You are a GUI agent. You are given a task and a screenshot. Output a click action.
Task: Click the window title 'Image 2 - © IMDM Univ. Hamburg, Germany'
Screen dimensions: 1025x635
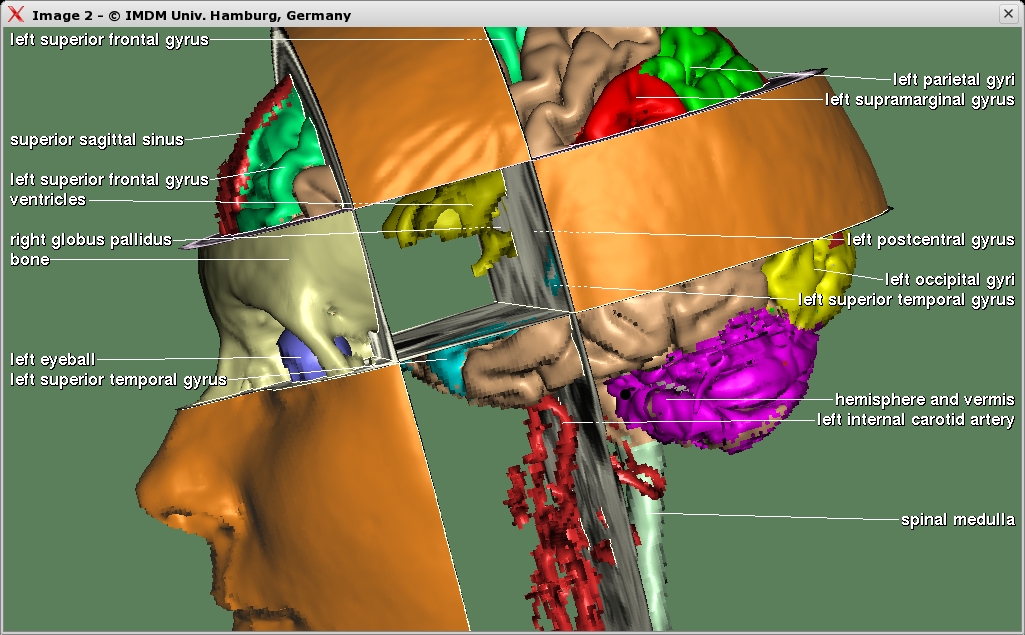[192, 15]
